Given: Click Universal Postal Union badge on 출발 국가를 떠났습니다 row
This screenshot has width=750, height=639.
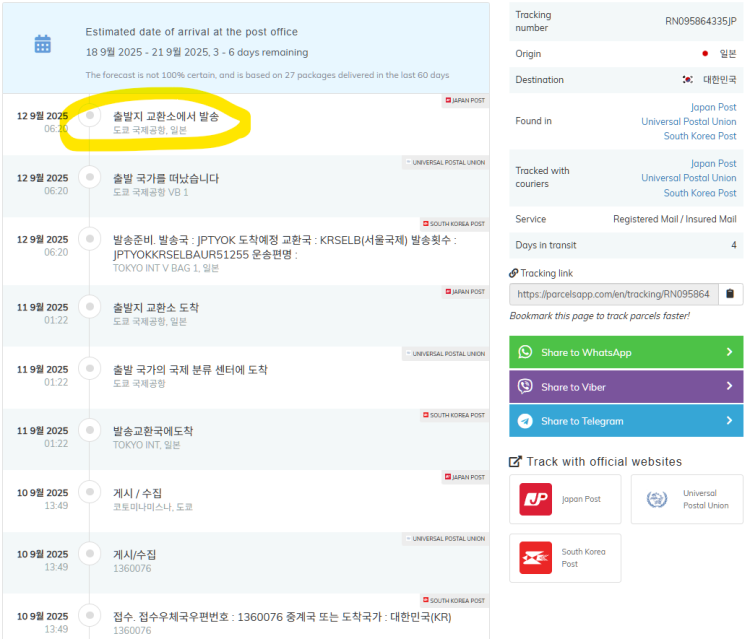Looking at the screenshot, I should point(445,163).
